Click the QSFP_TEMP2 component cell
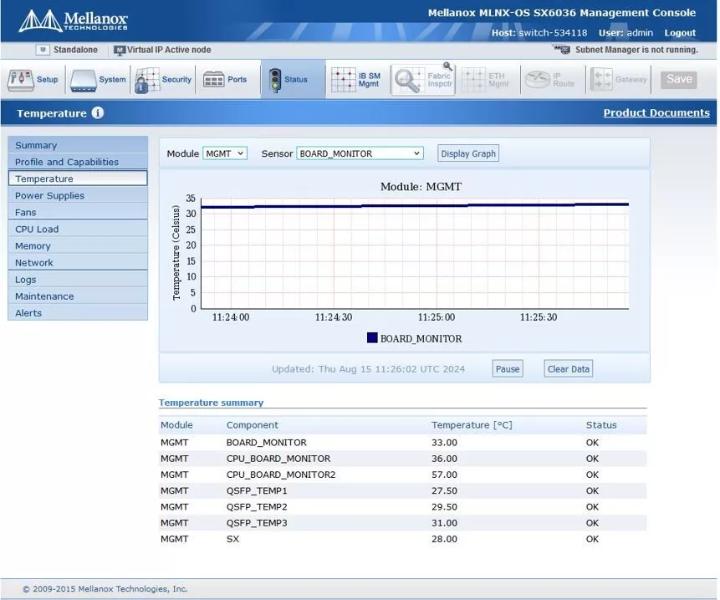Viewport: 720px width, 600px height. coord(257,507)
